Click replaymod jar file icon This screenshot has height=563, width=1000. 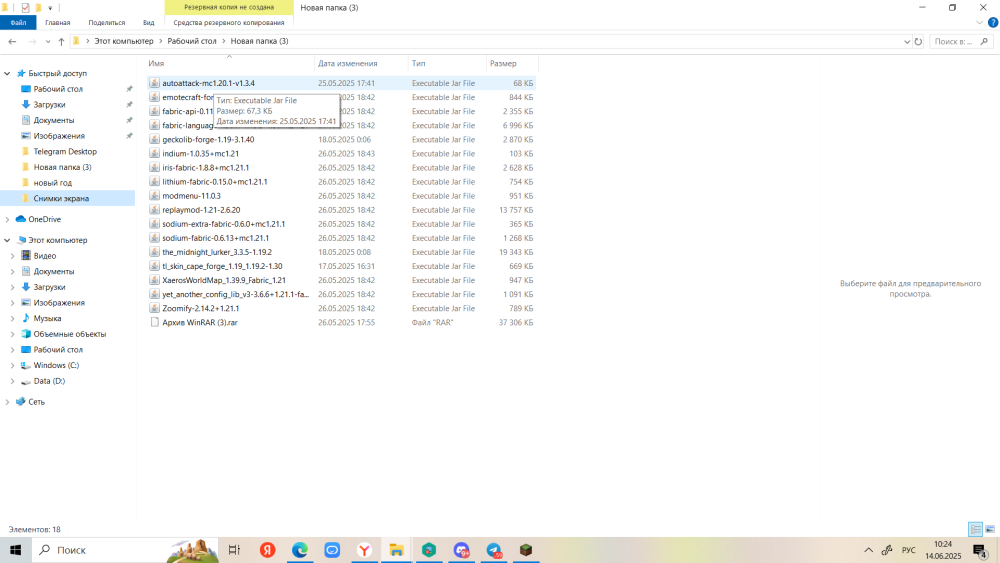[154, 209]
